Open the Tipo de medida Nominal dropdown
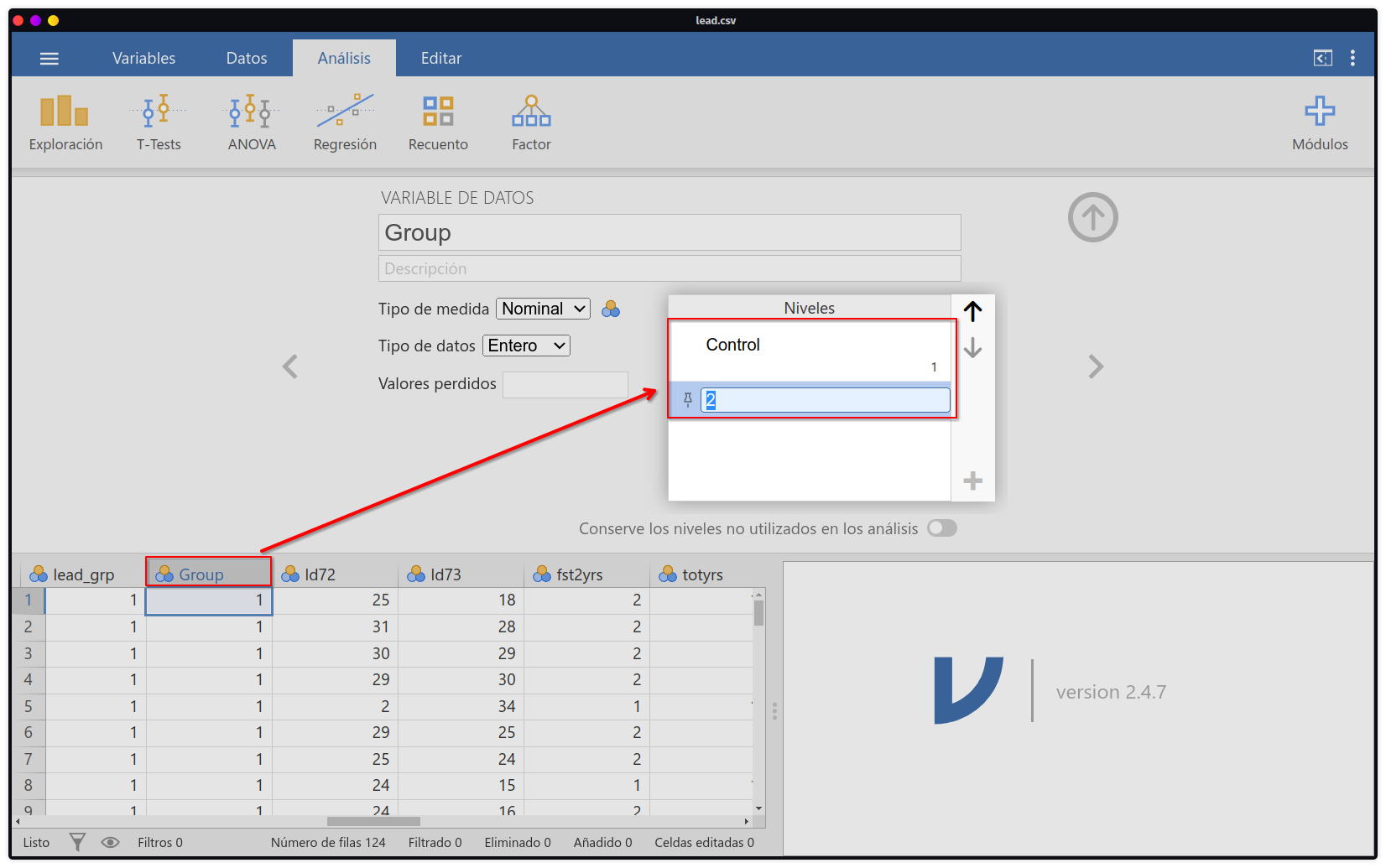1386x868 pixels. click(x=544, y=309)
